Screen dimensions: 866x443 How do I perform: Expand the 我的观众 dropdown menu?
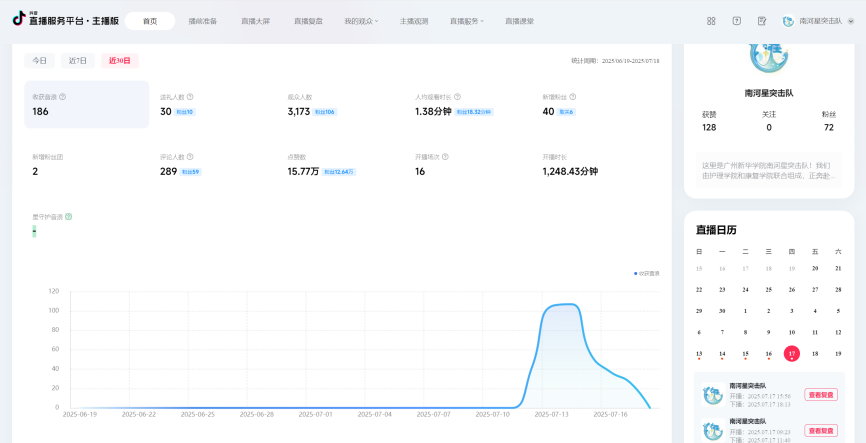click(x=361, y=21)
